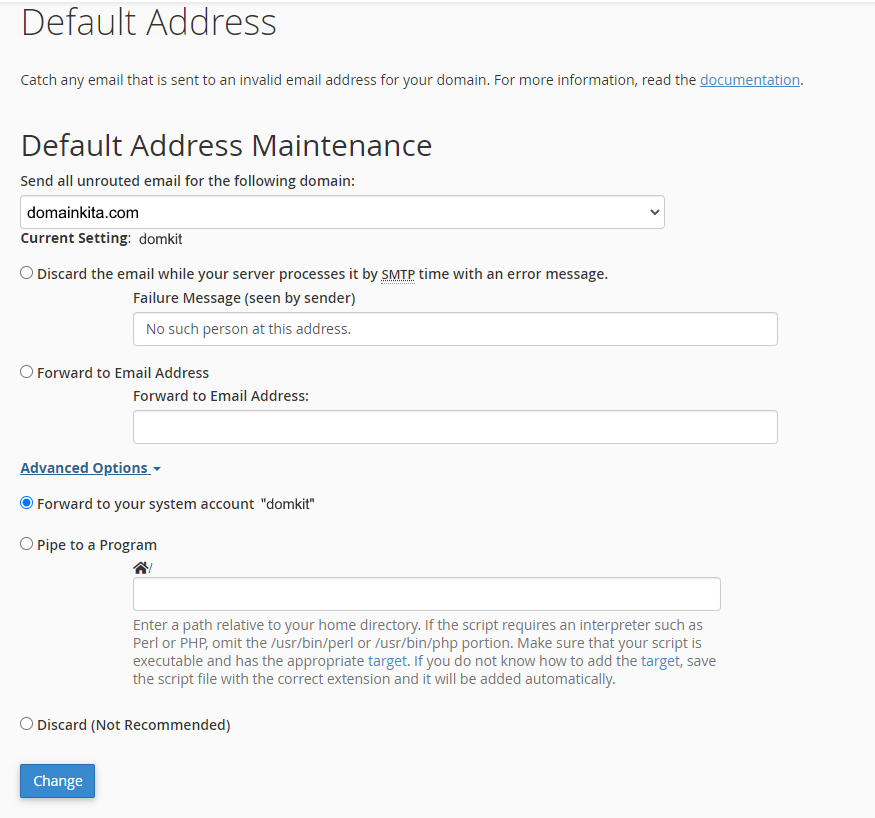Collapse the Advanced Options section

point(84,468)
